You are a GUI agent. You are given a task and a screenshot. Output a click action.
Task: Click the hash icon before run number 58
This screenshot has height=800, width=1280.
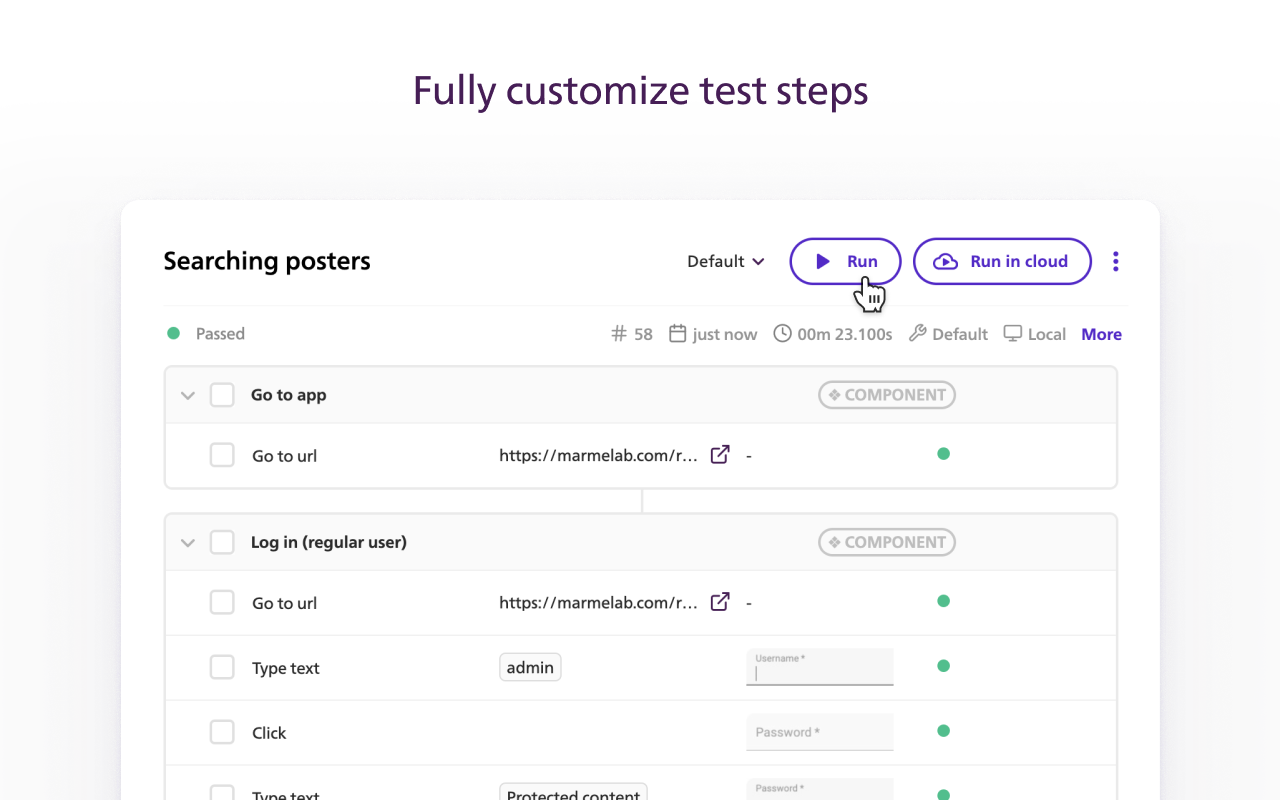pos(618,334)
